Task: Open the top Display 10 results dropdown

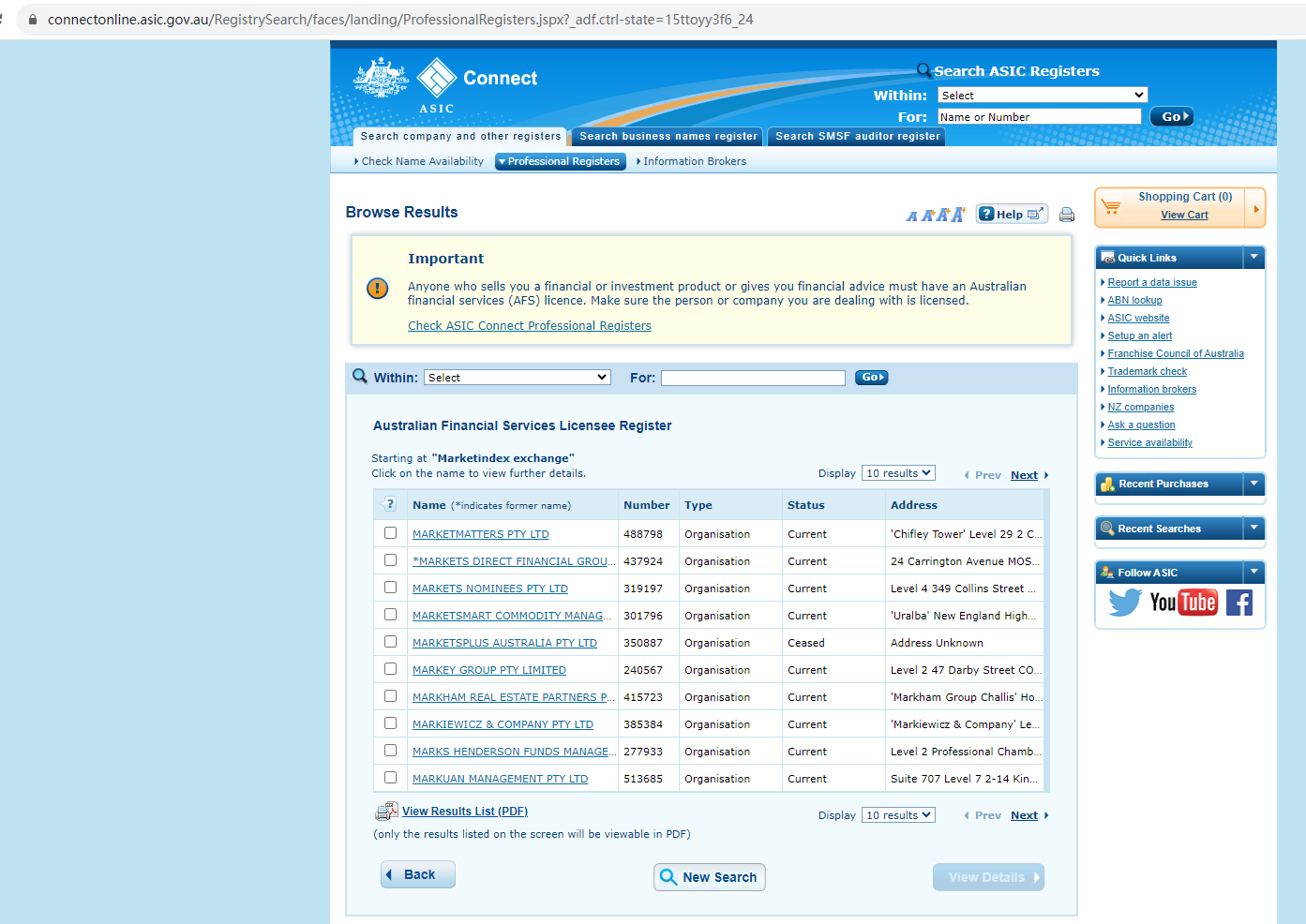Action: pyautogui.click(x=898, y=473)
